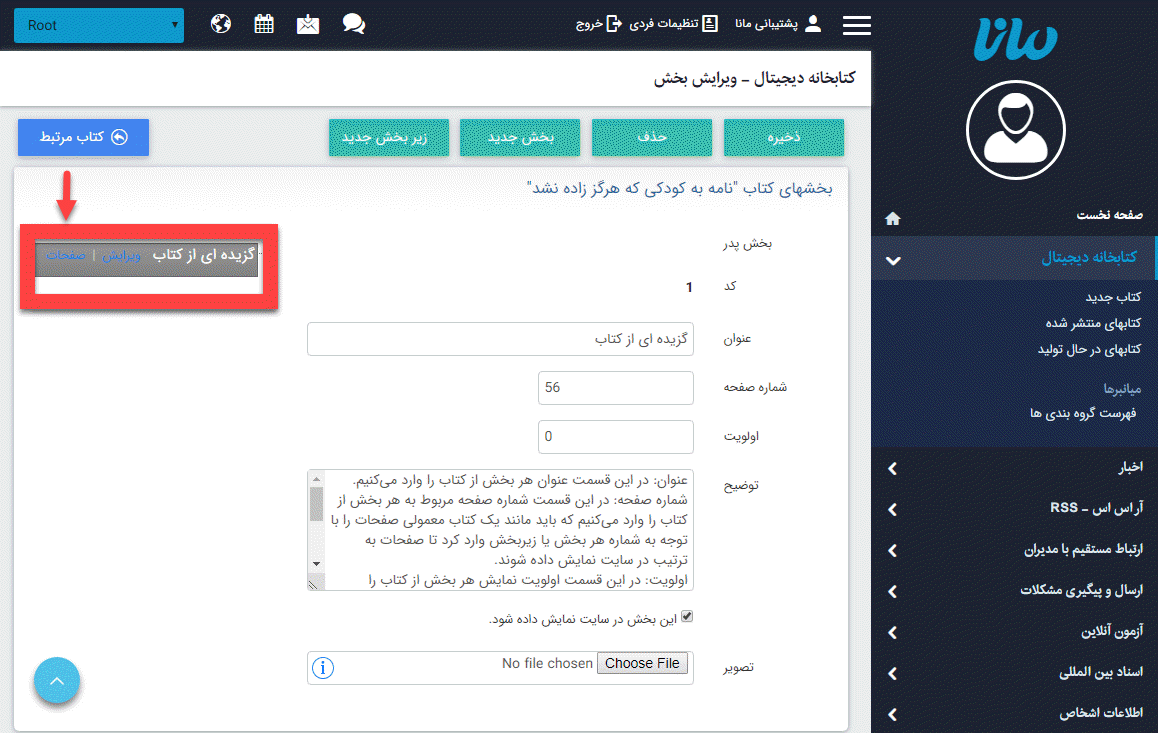The height and width of the screenshot is (733, 1158).
Task: Click the info icon next to the image upload field
Action: point(323,667)
